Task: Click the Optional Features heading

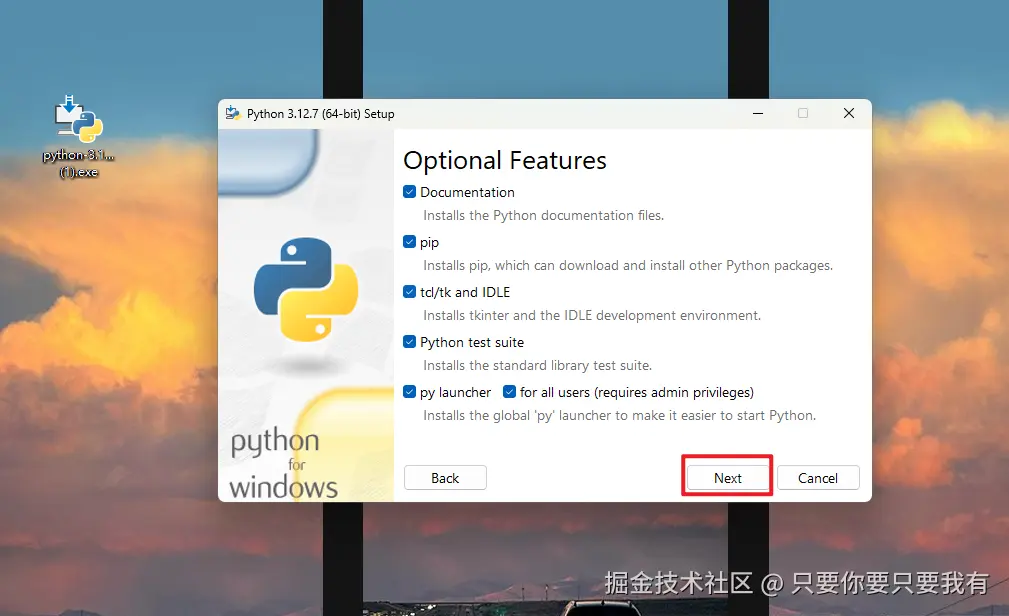Action: pos(505,160)
